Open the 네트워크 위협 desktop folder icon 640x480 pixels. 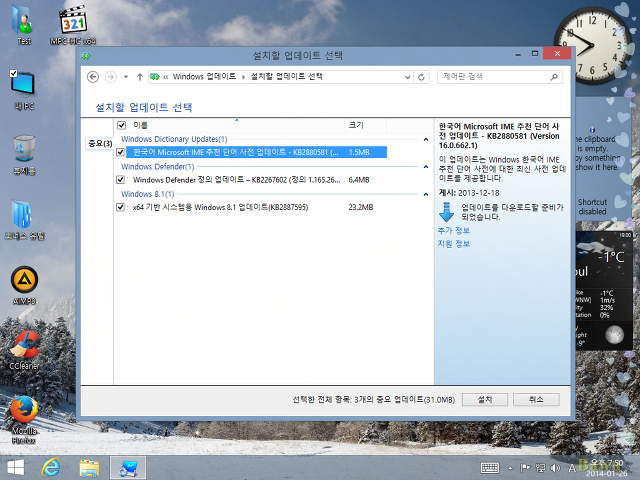click(24, 220)
